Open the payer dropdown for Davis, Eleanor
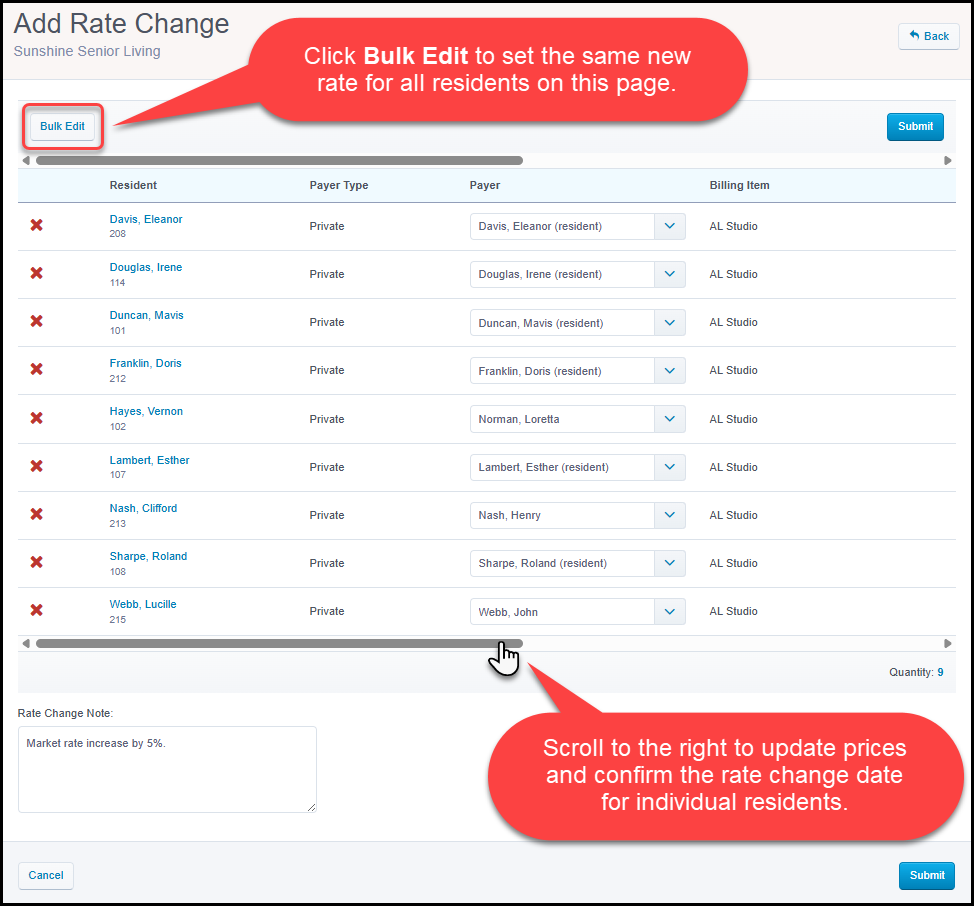Image resolution: width=974 pixels, height=906 pixels. click(x=669, y=226)
